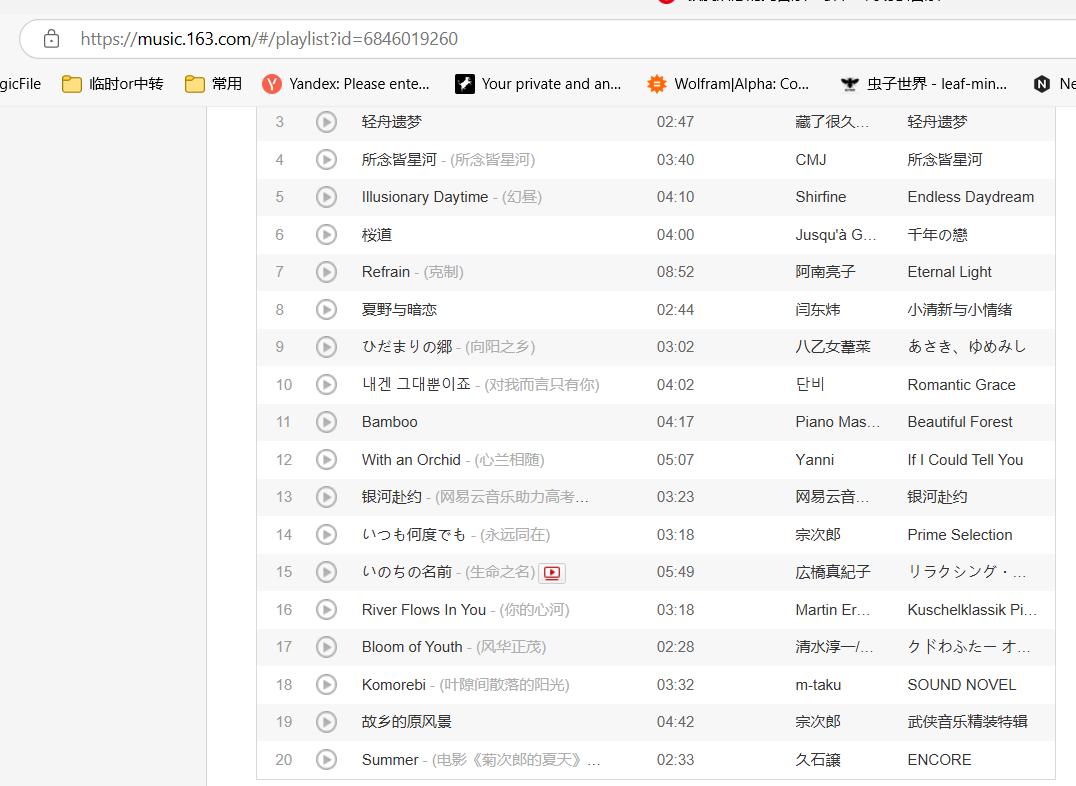Open the 临时or中转 bookmark folder
The image size is (1076, 786).
pyautogui.click(x=113, y=84)
